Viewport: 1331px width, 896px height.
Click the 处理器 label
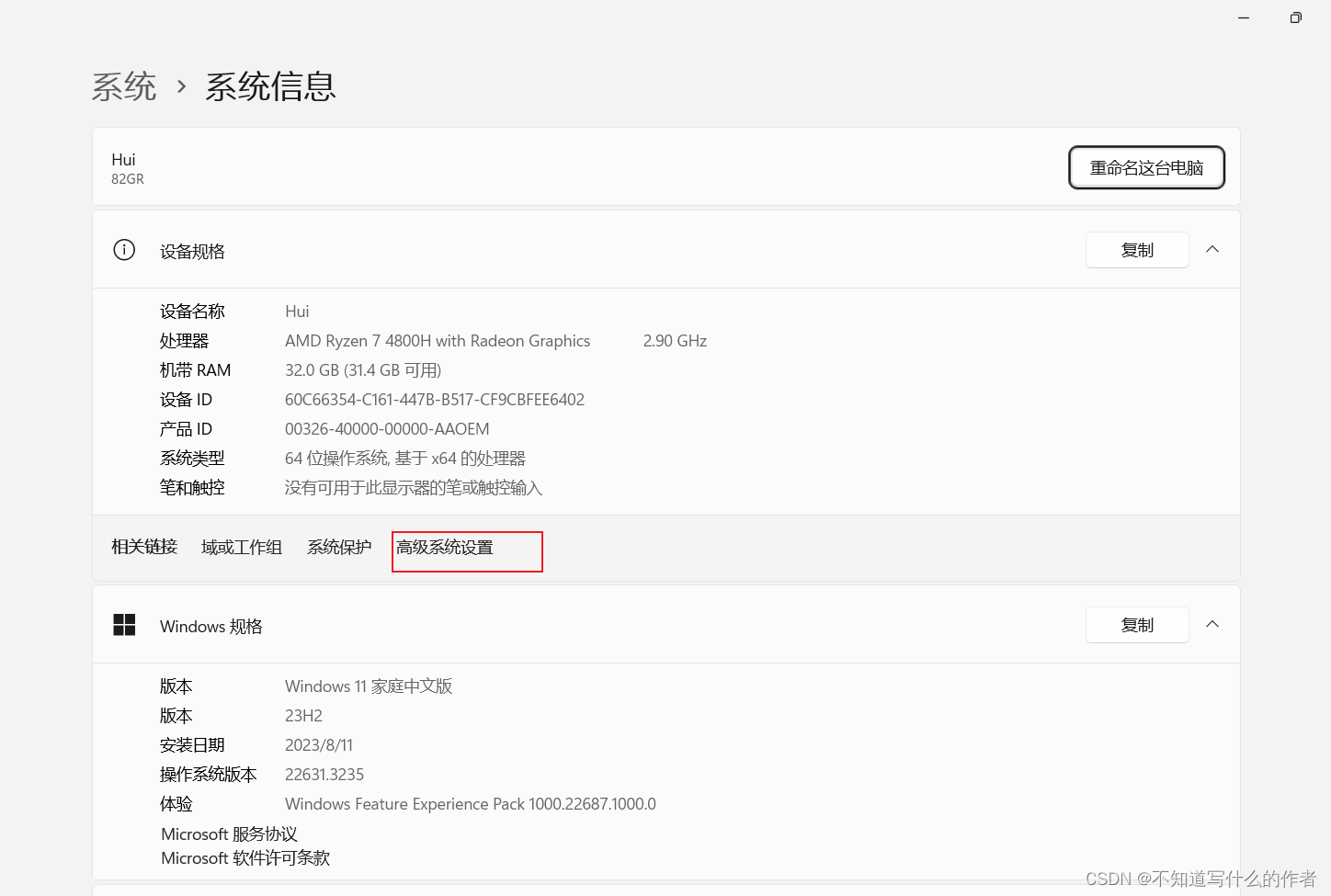pyautogui.click(x=184, y=341)
